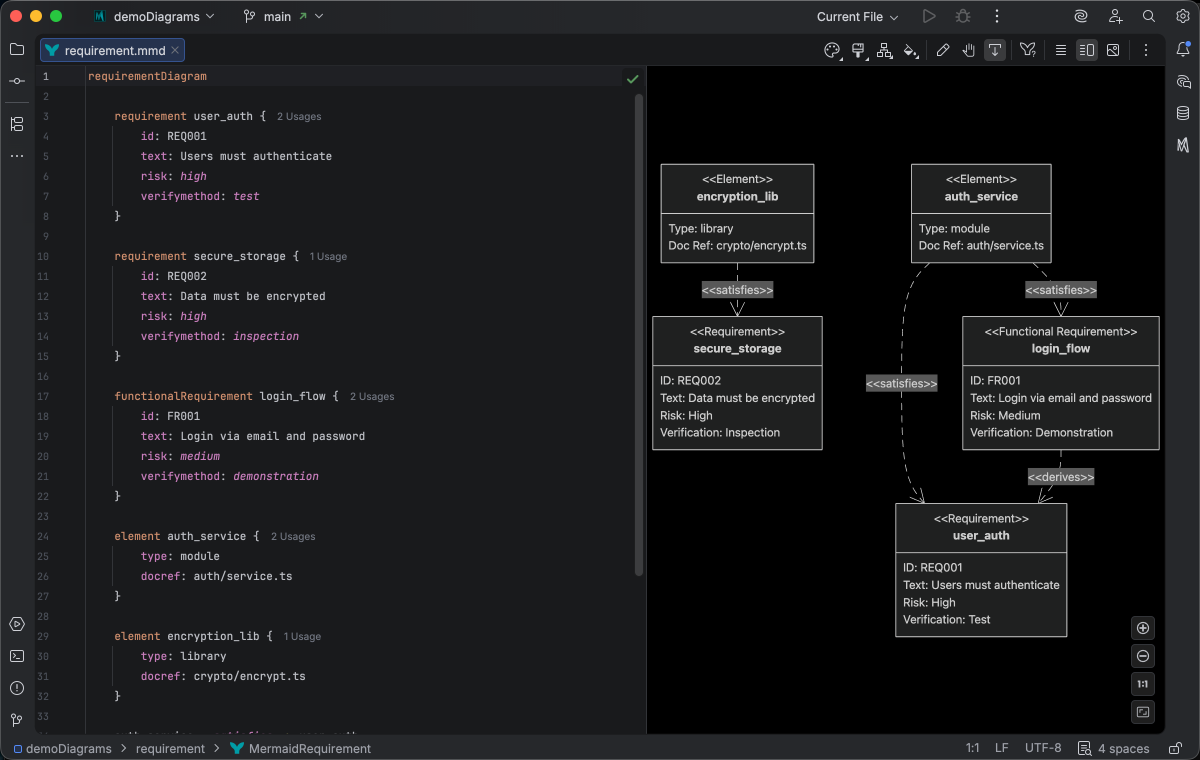Click the Debug bug icon

point(963,16)
